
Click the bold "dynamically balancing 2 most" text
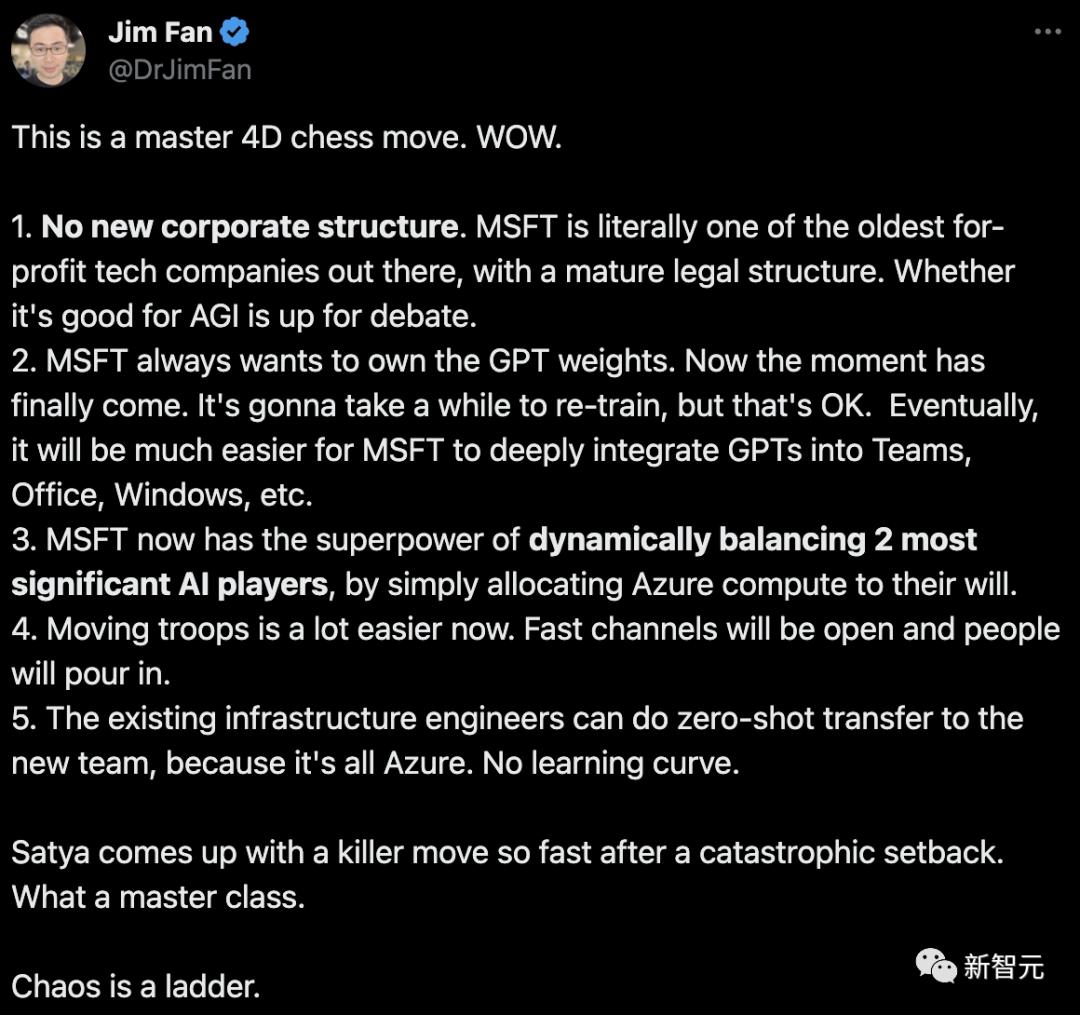point(752,540)
